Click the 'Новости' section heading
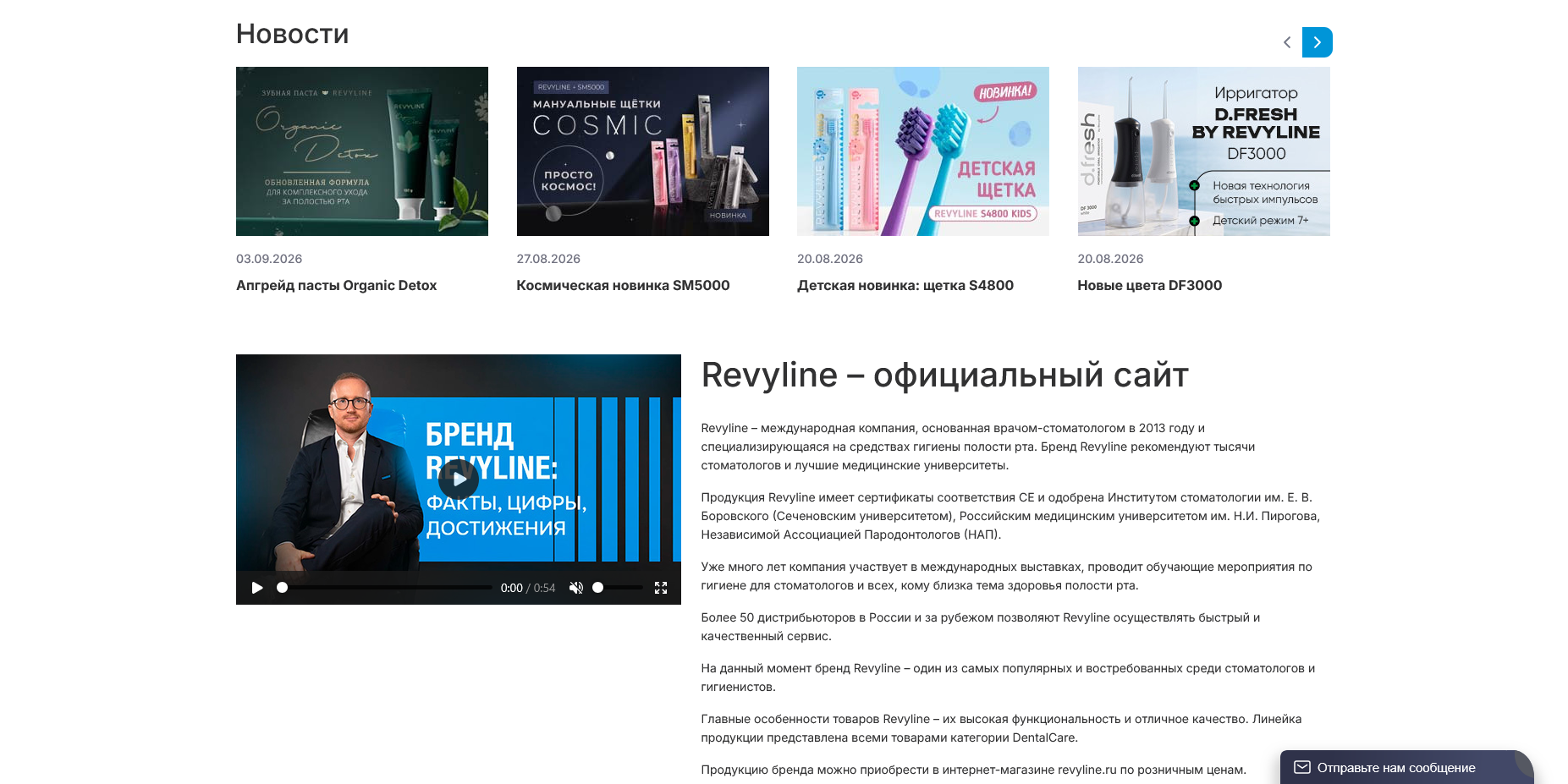 pyautogui.click(x=292, y=34)
